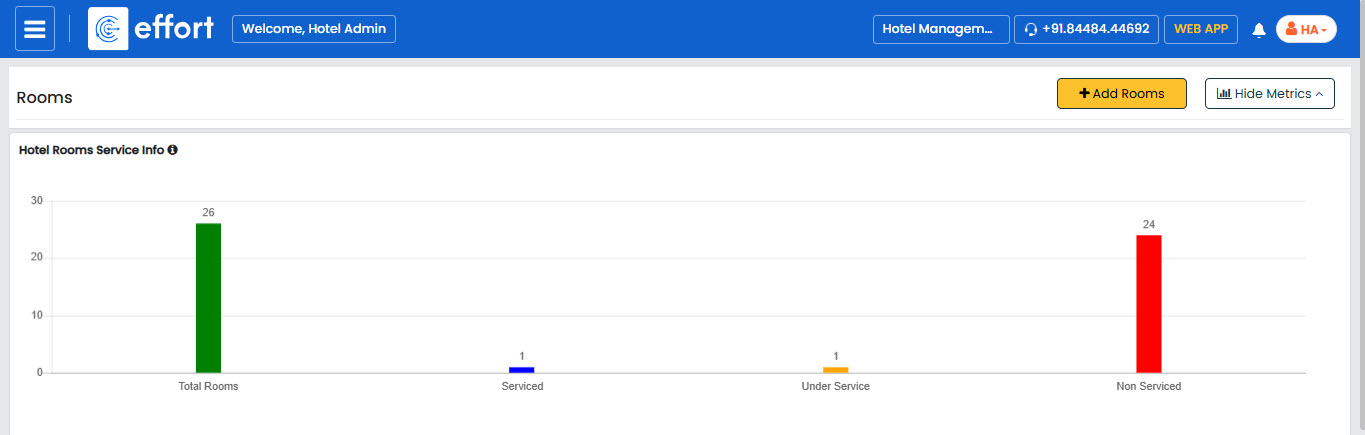Select the blue Serviced bar
Viewport: 1365px width, 435px height.
pos(522,370)
